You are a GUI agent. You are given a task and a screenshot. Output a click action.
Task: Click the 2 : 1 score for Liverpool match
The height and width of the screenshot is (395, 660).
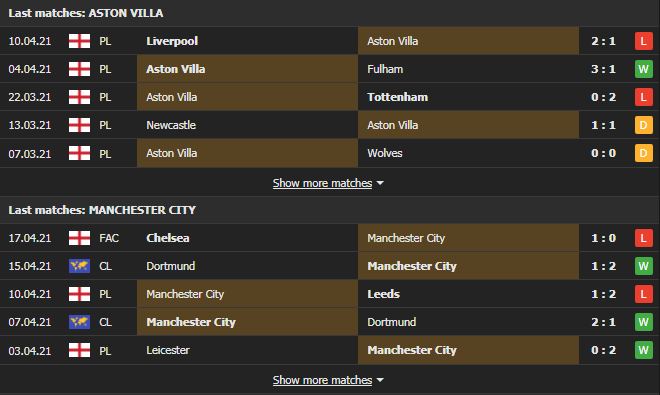(603, 41)
